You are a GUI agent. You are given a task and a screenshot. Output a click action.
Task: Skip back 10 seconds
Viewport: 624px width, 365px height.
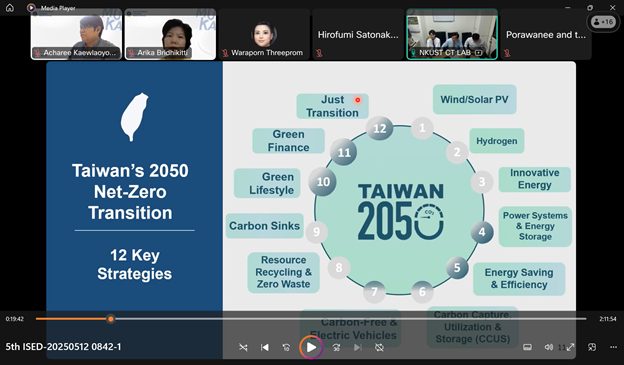point(286,347)
